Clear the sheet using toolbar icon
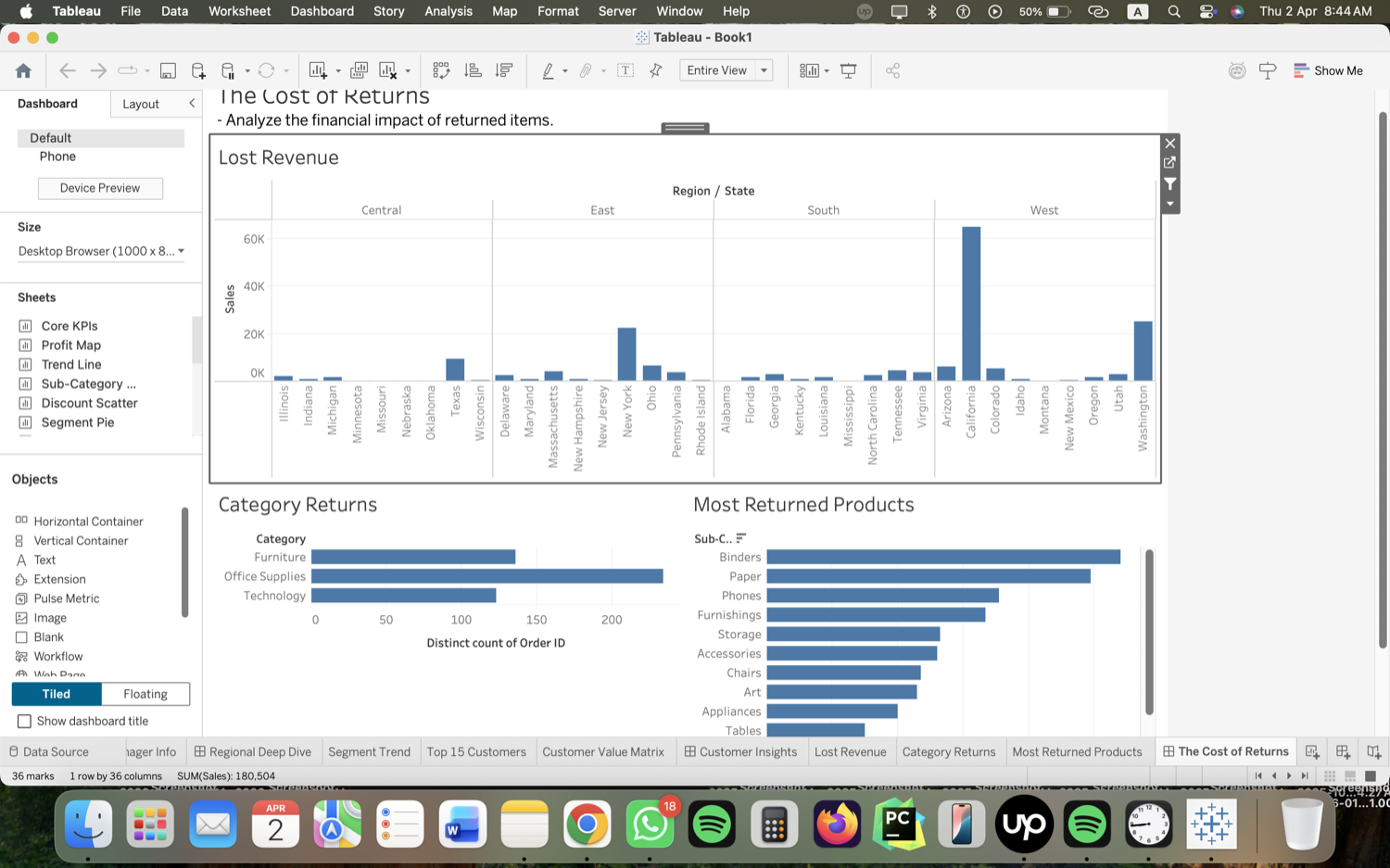 [388, 70]
